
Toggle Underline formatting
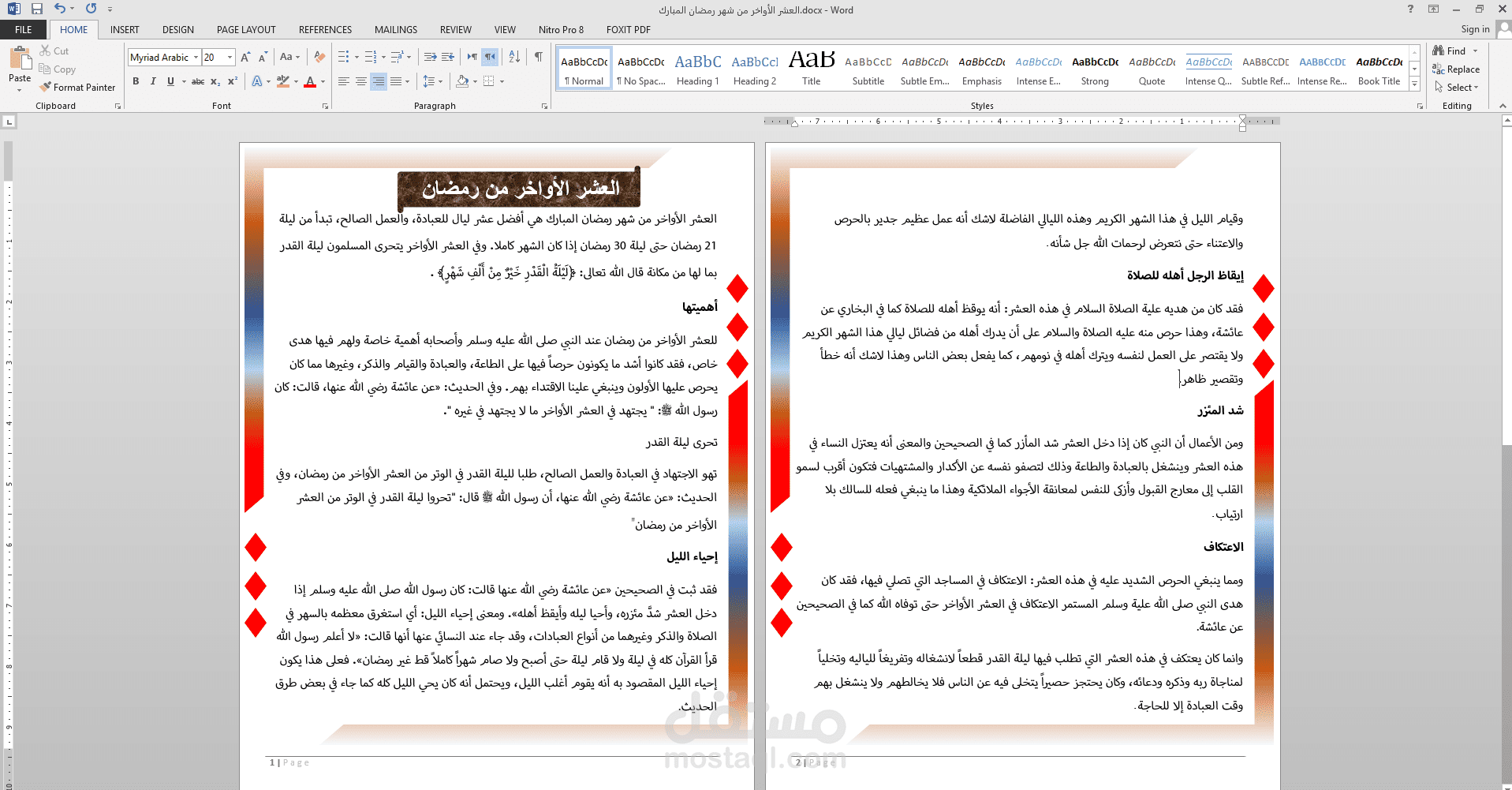[170, 81]
